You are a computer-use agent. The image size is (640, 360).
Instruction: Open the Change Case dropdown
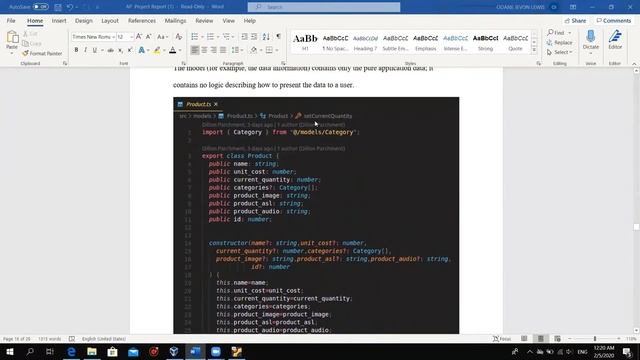[x=162, y=37]
